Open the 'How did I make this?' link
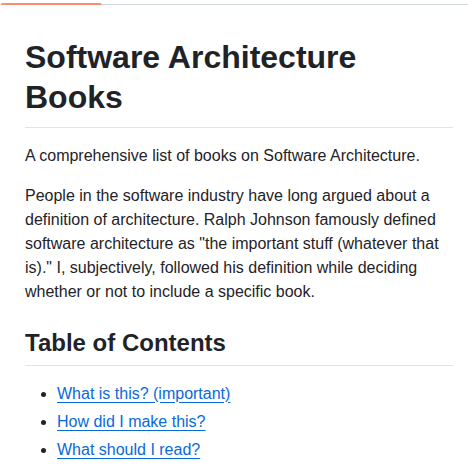 [131, 422]
